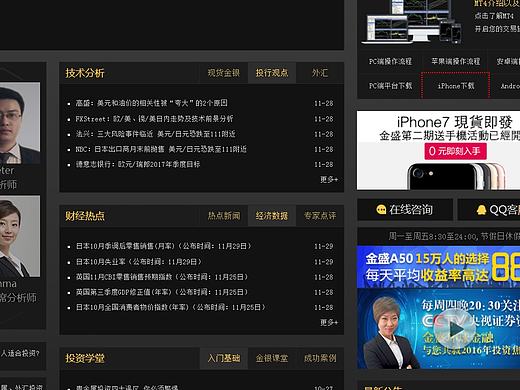This screenshot has width=520, height=390.
Task: Select the 入门基础 tab in 投资学堂
Action: [x=224, y=358]
